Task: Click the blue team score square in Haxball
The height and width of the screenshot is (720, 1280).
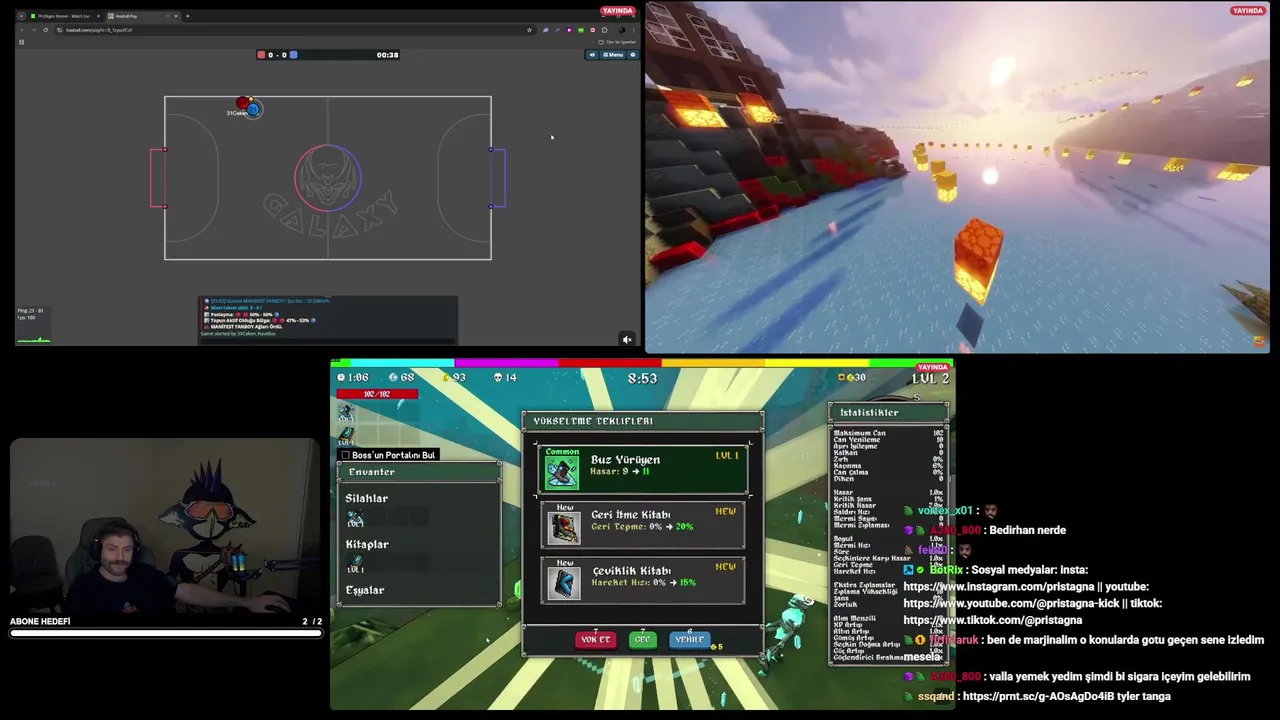Action: click(x=293, y=55)
